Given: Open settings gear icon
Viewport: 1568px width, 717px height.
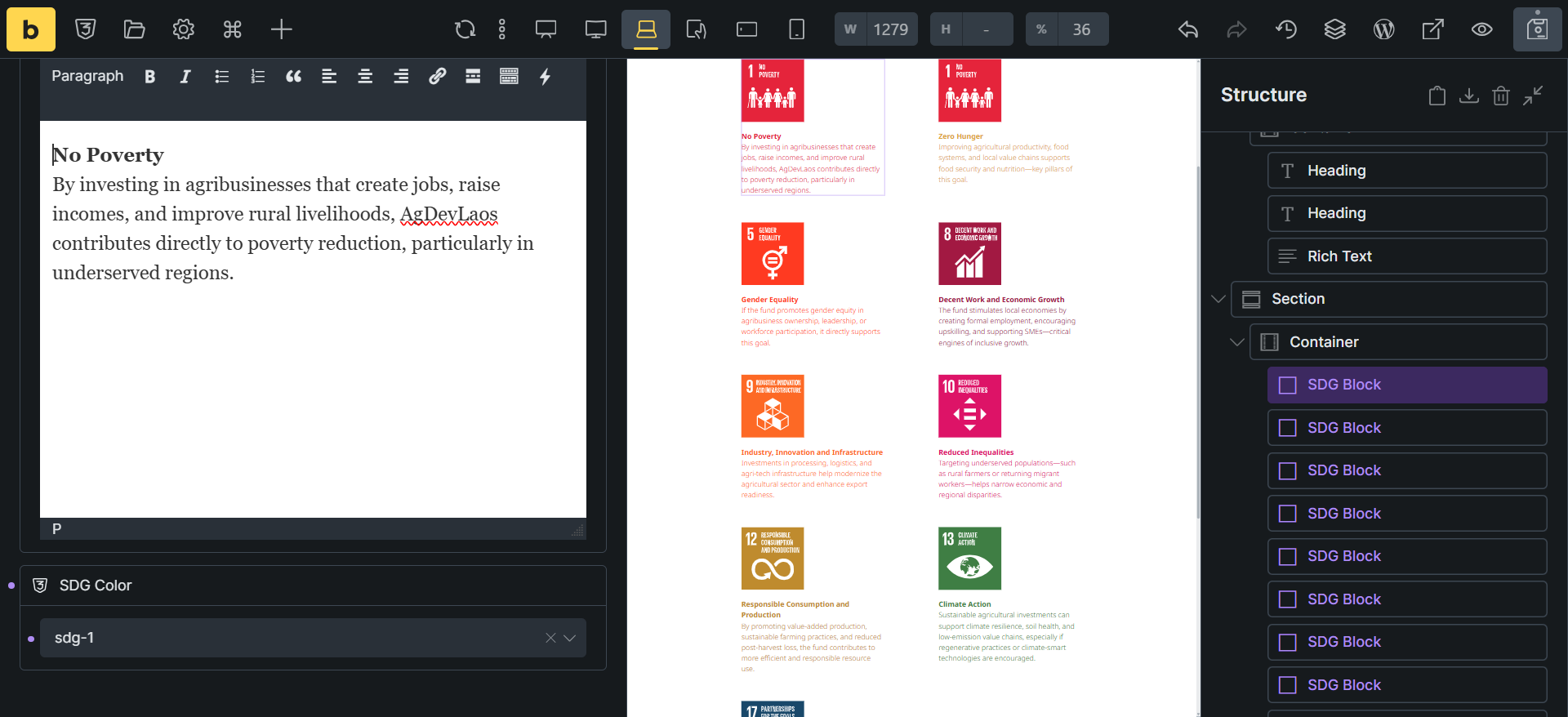Looking at the screenshot, I should coord(184,29).
